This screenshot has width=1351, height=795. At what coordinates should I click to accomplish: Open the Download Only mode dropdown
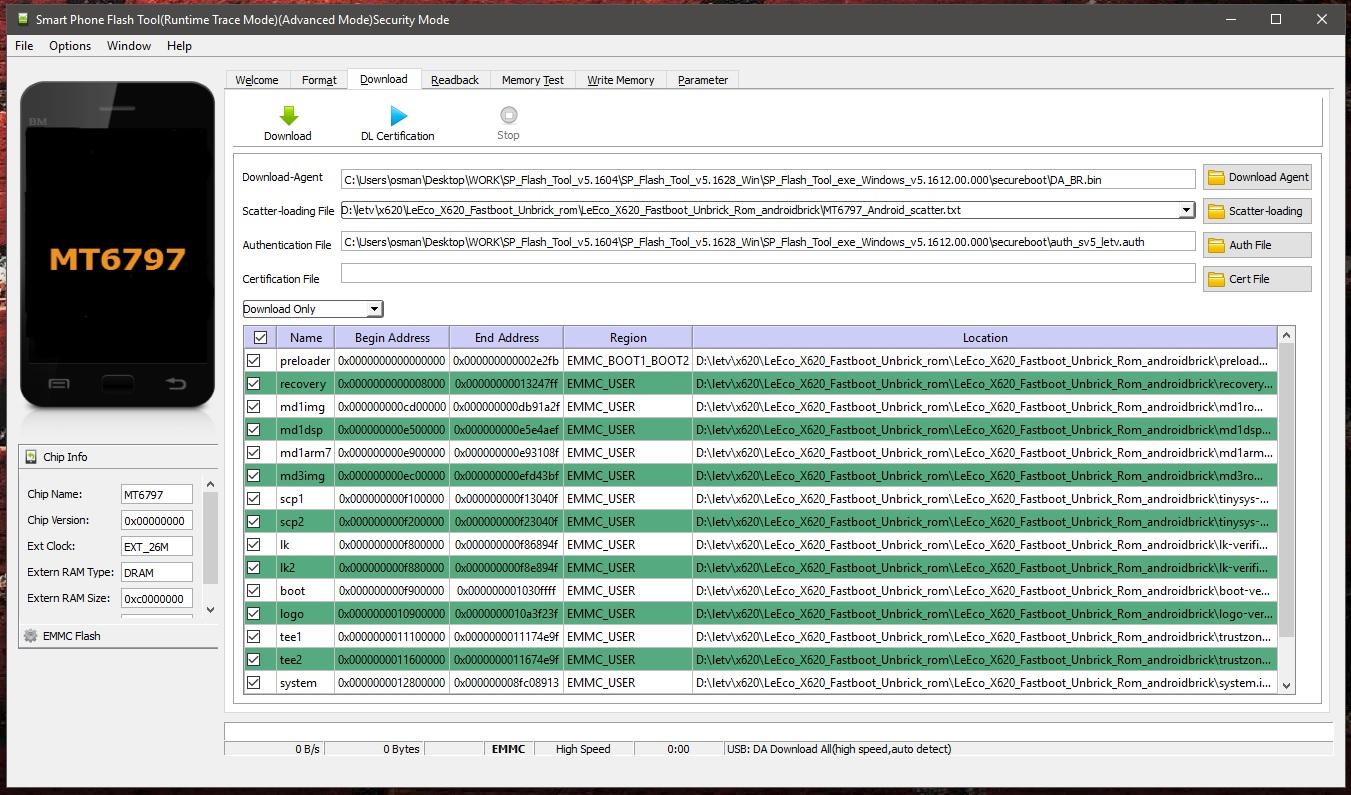tap(313, 309)
